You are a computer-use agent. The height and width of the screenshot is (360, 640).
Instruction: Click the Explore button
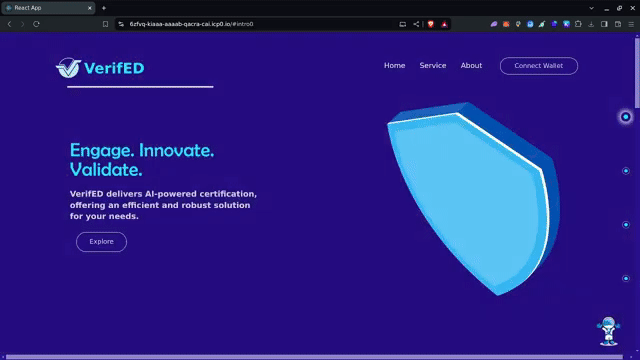[x=101, y=242]
